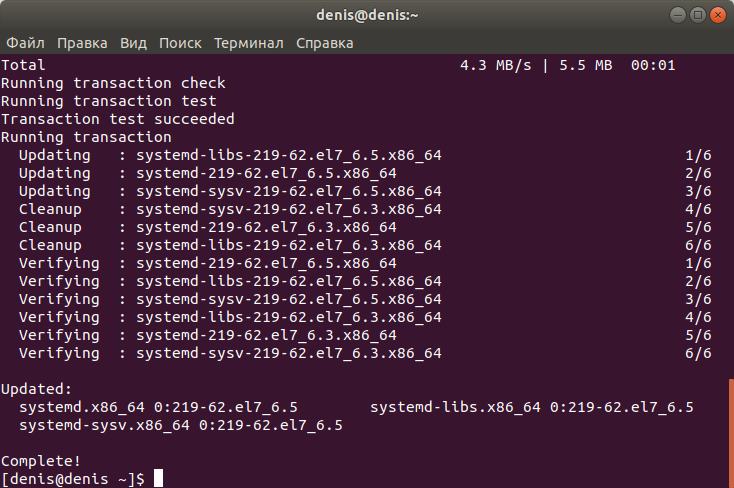The height and width of the screenshot is (488, 734).
Task: Open the Поиск menu
Action: (180, 43)
